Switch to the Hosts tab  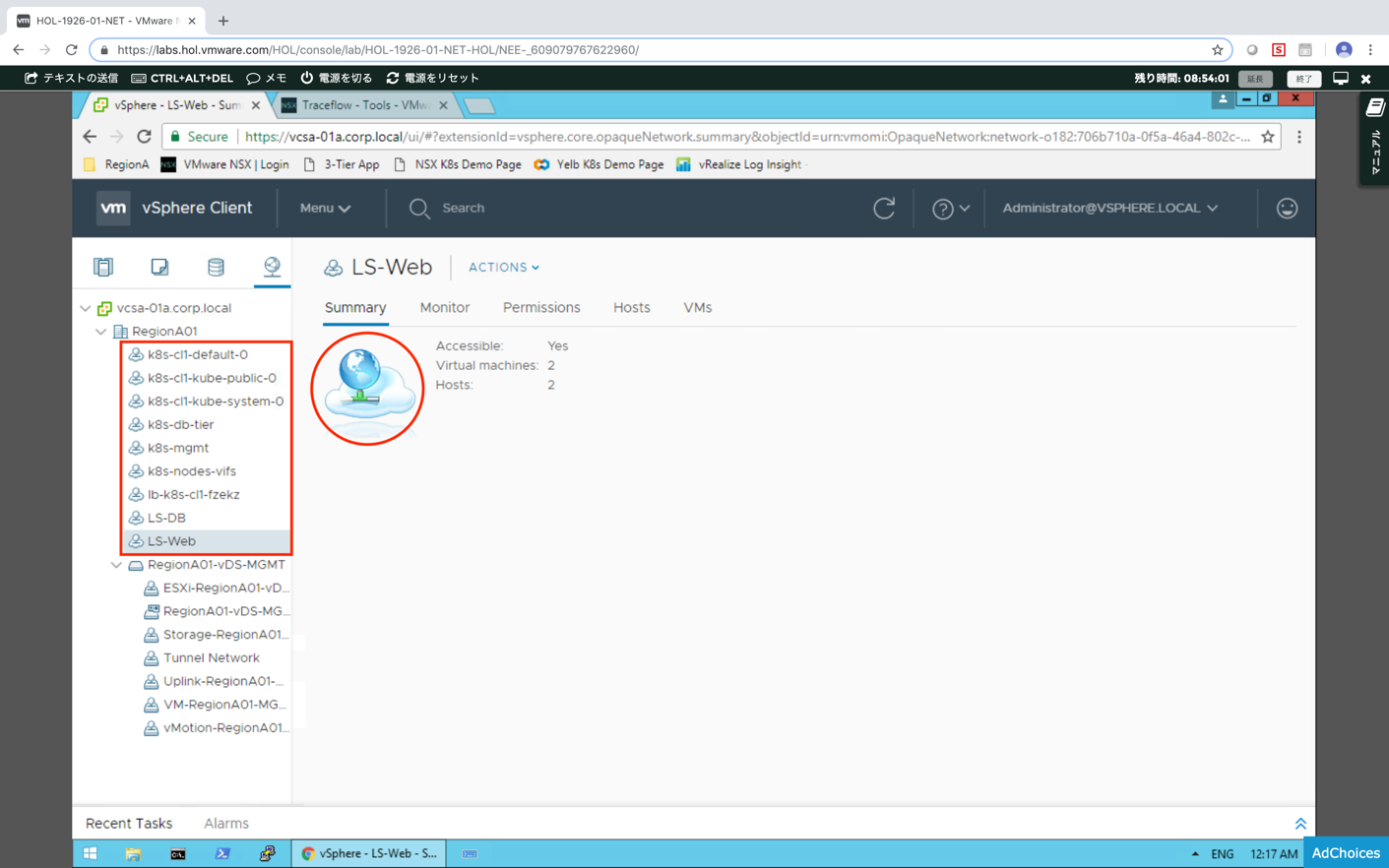[x=632, y=308]
